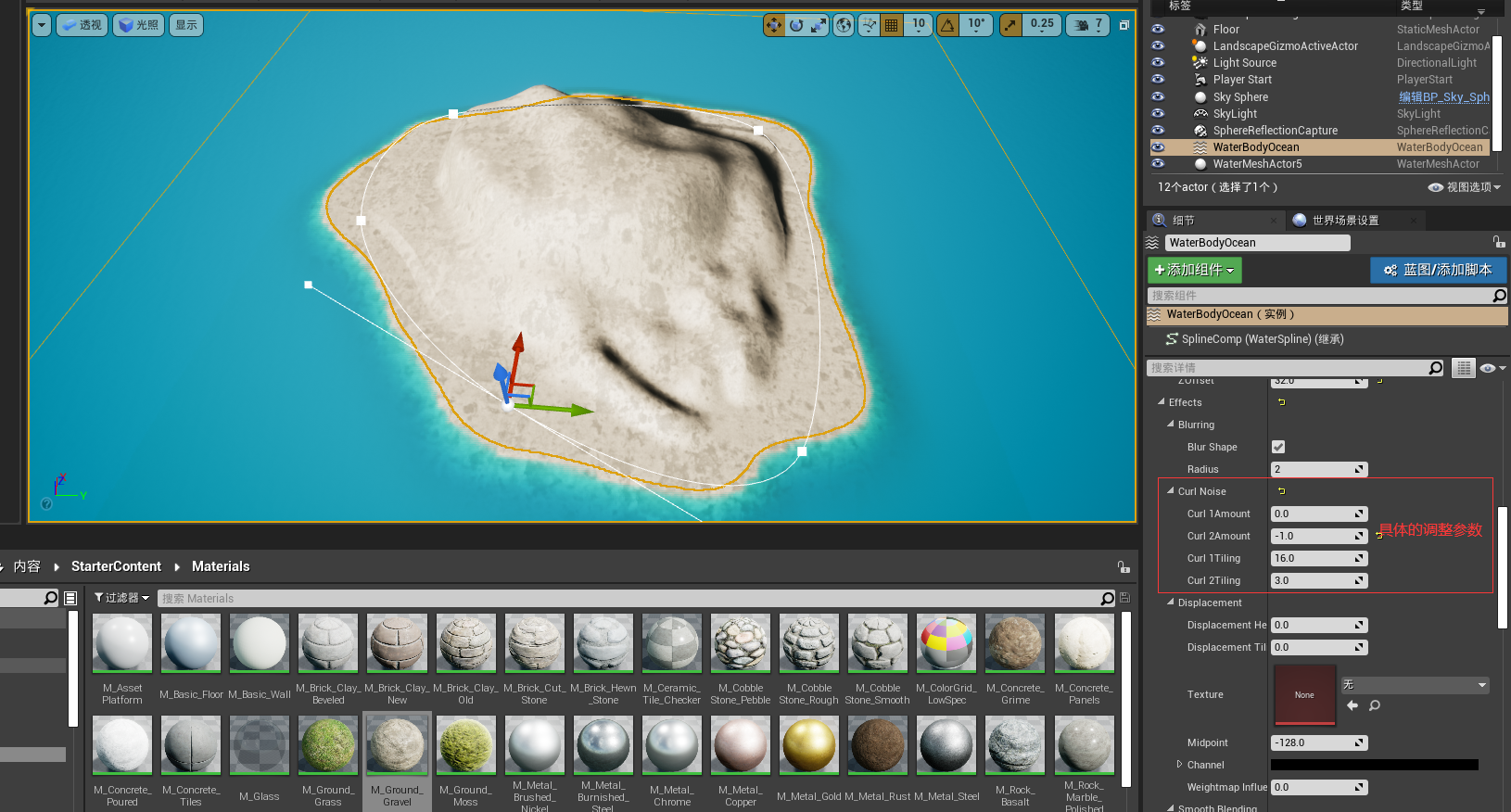This screenshot has height=812, width=1511.
Task: Switch to the 世界场景设置 world settings tab
Action: click(1355, 220)
